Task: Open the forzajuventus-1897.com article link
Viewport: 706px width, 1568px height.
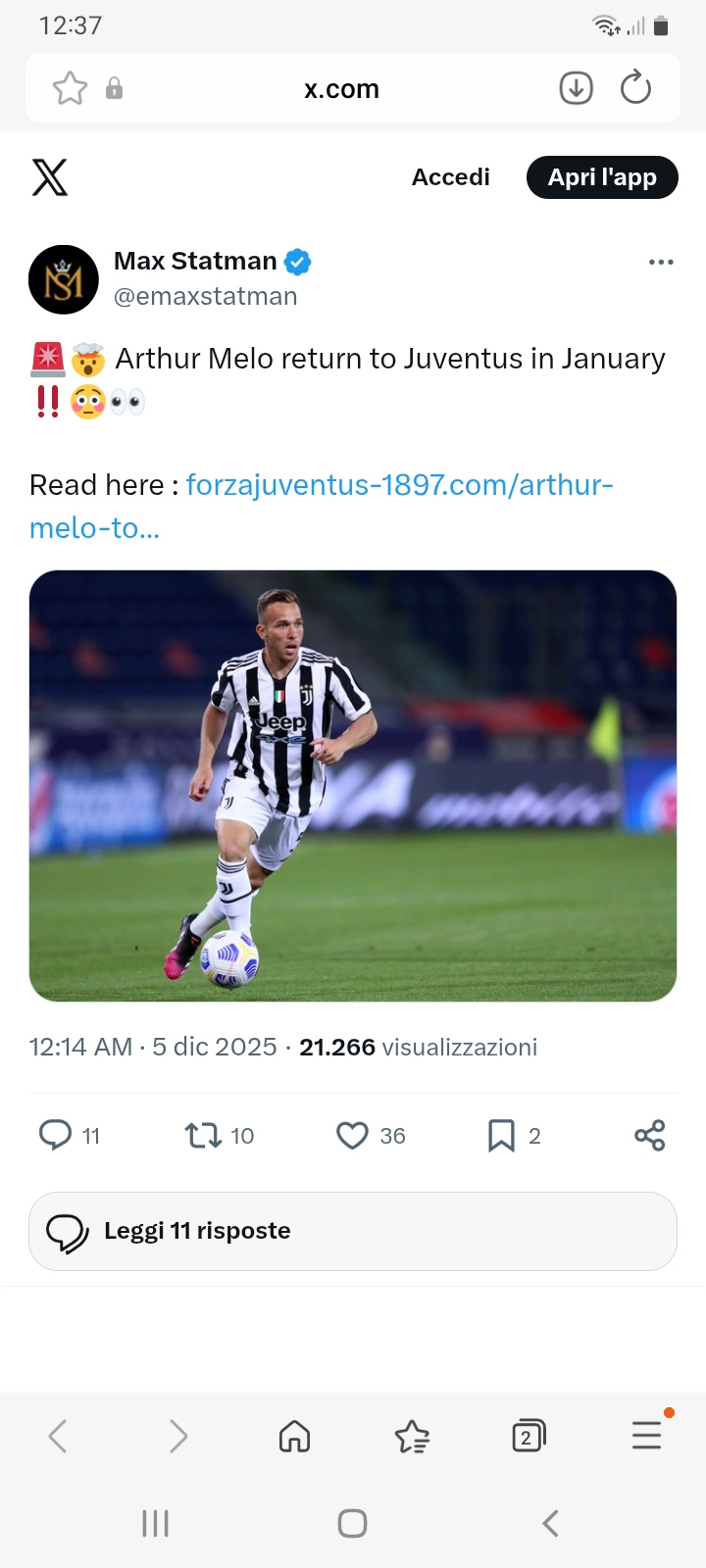Action: click(399, 485)
